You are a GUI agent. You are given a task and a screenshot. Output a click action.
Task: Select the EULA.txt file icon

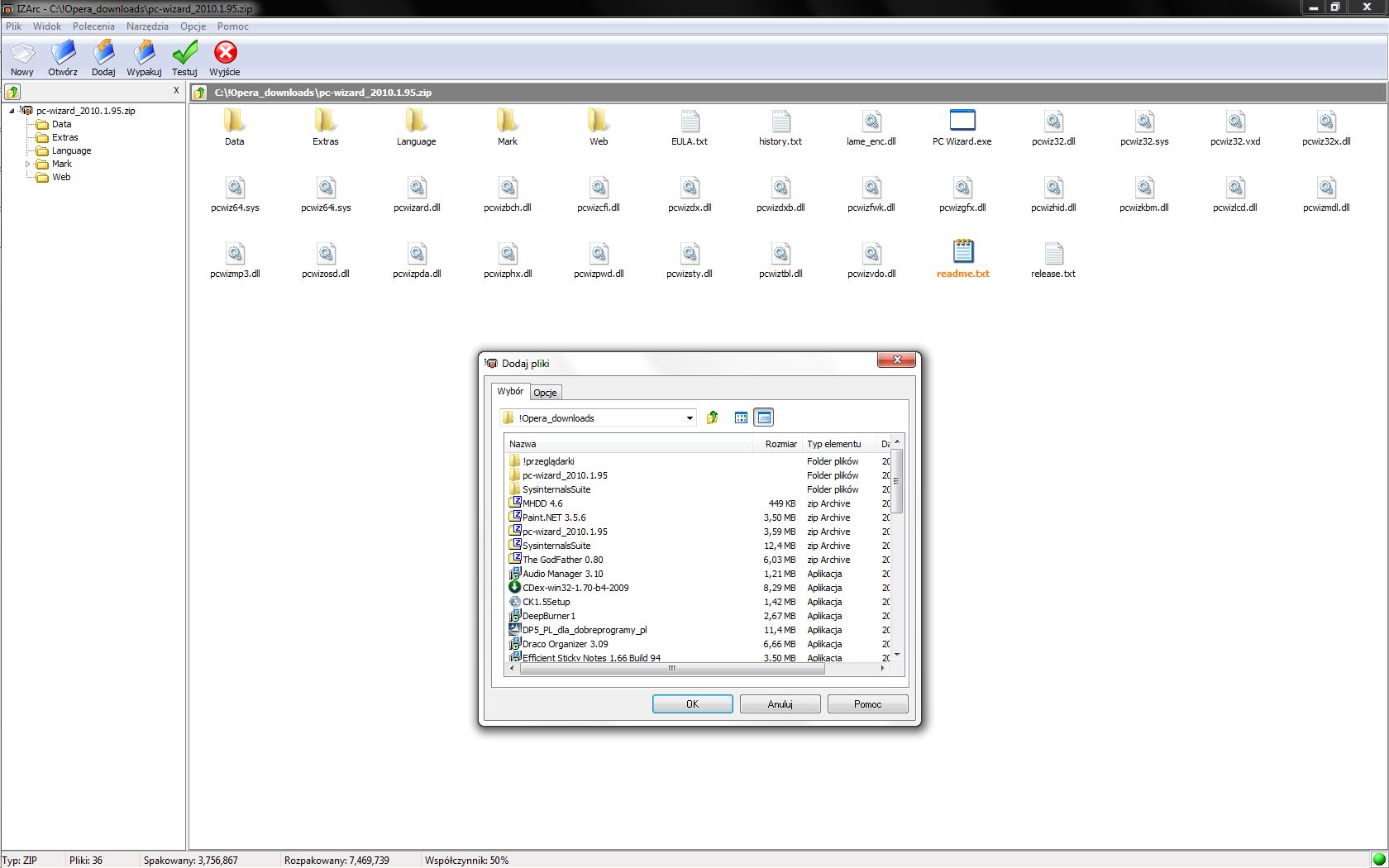(x=690, y=121)
